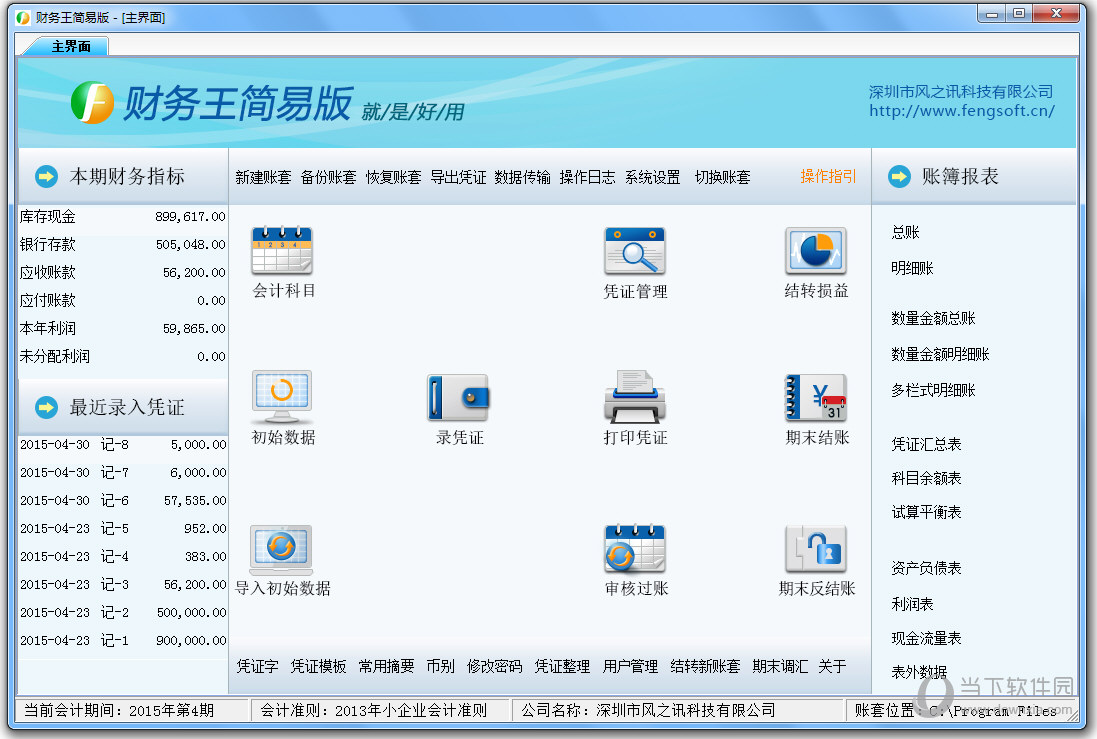Click 导出凭证 in the toolbar

pos(458,177)
